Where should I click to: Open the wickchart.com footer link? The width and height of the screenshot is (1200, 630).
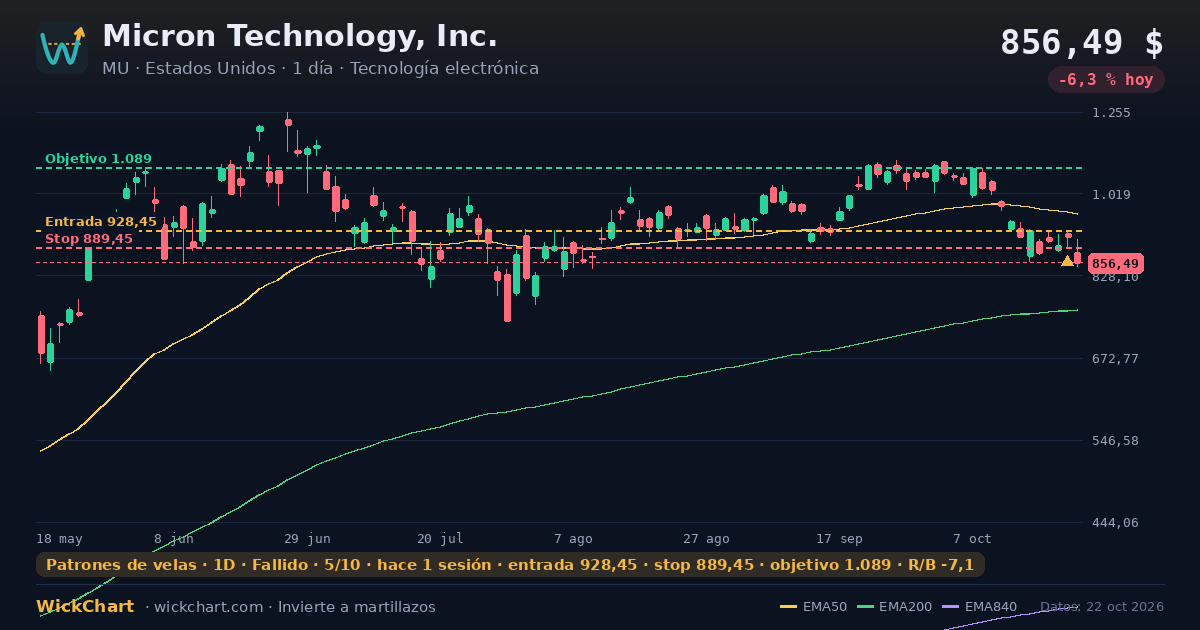208,607
